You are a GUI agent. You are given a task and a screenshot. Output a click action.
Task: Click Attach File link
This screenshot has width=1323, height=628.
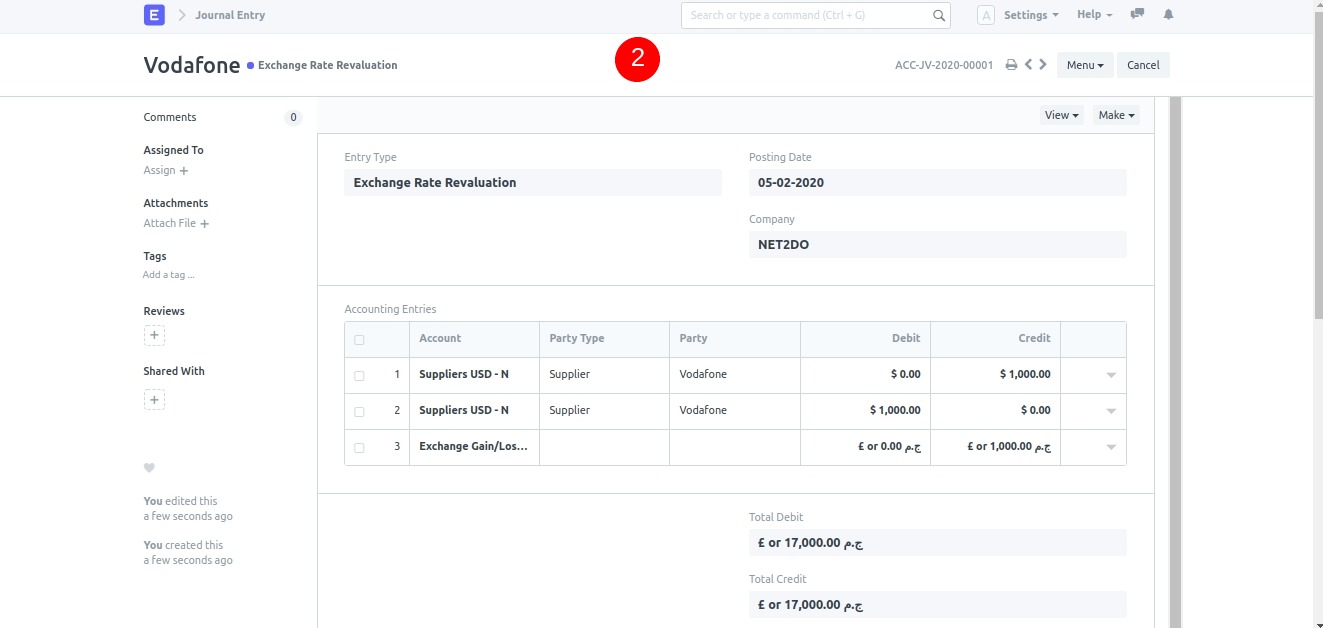[x=169, y=223]
